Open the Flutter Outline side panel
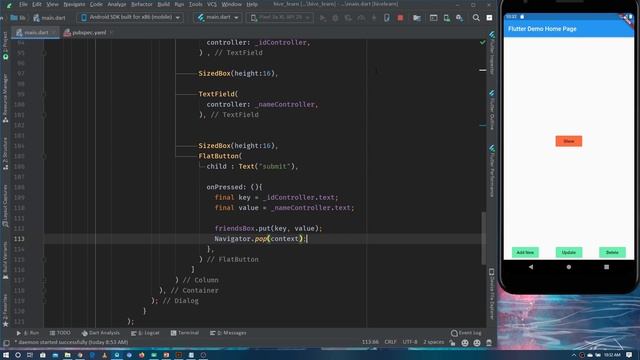640x360 pixels. coord(492,110)
